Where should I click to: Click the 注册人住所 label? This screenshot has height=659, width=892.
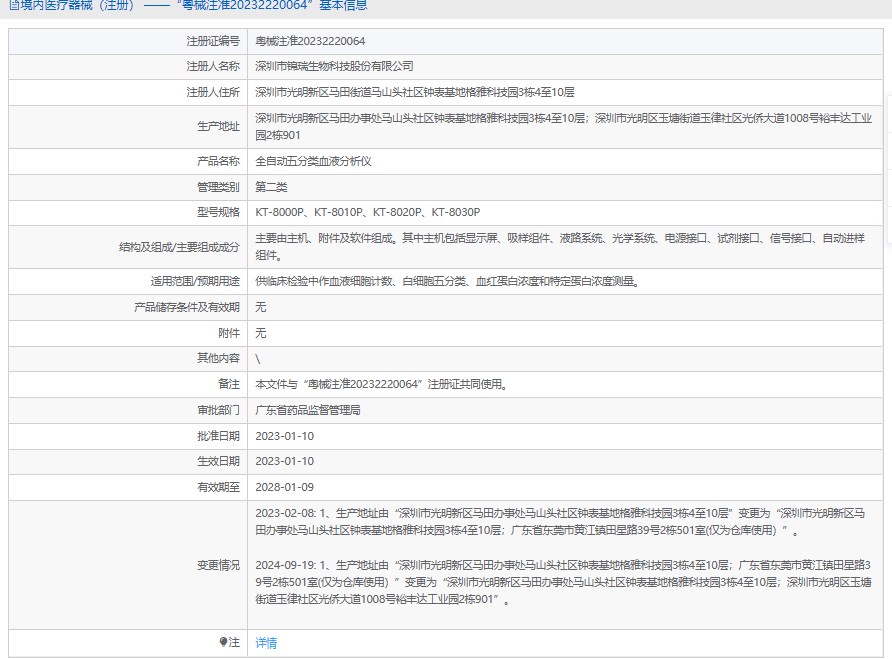click(213, 92)
